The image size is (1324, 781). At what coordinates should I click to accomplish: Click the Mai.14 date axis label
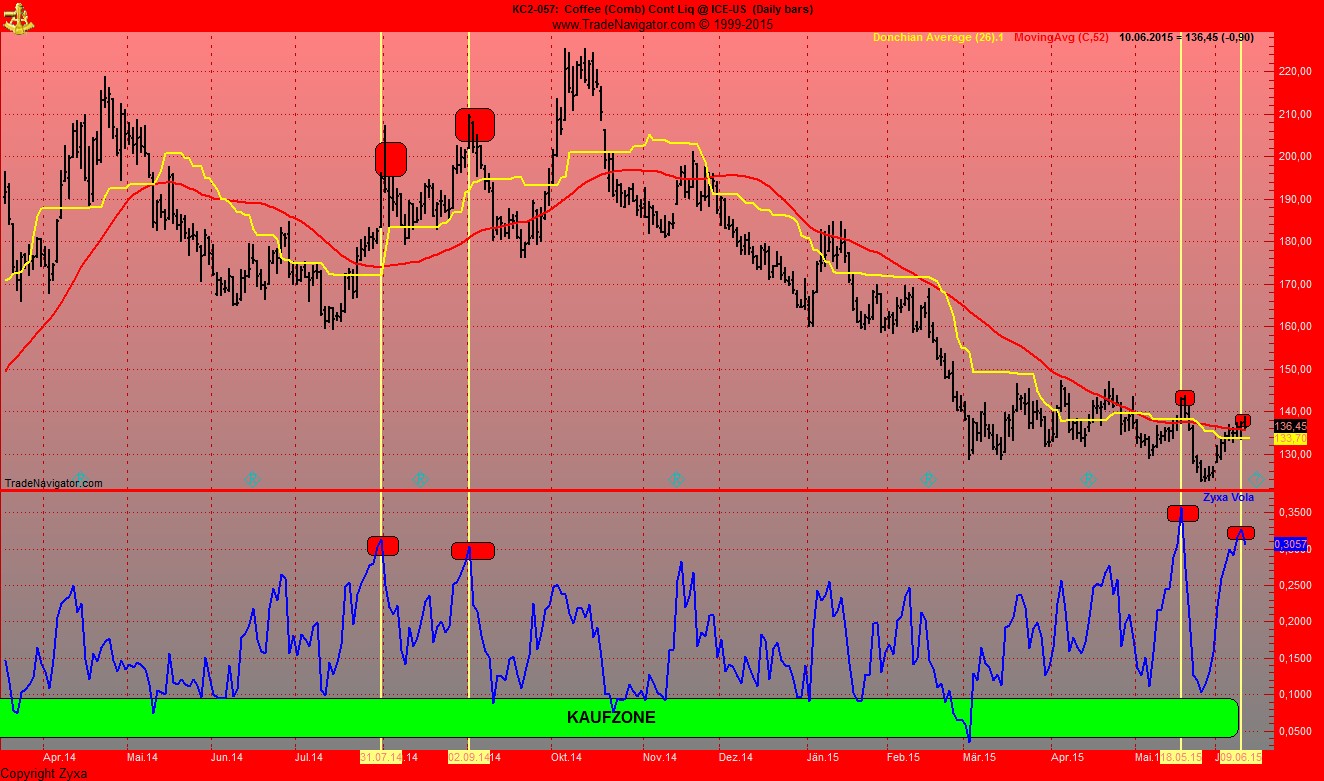(x=142, y=758)
